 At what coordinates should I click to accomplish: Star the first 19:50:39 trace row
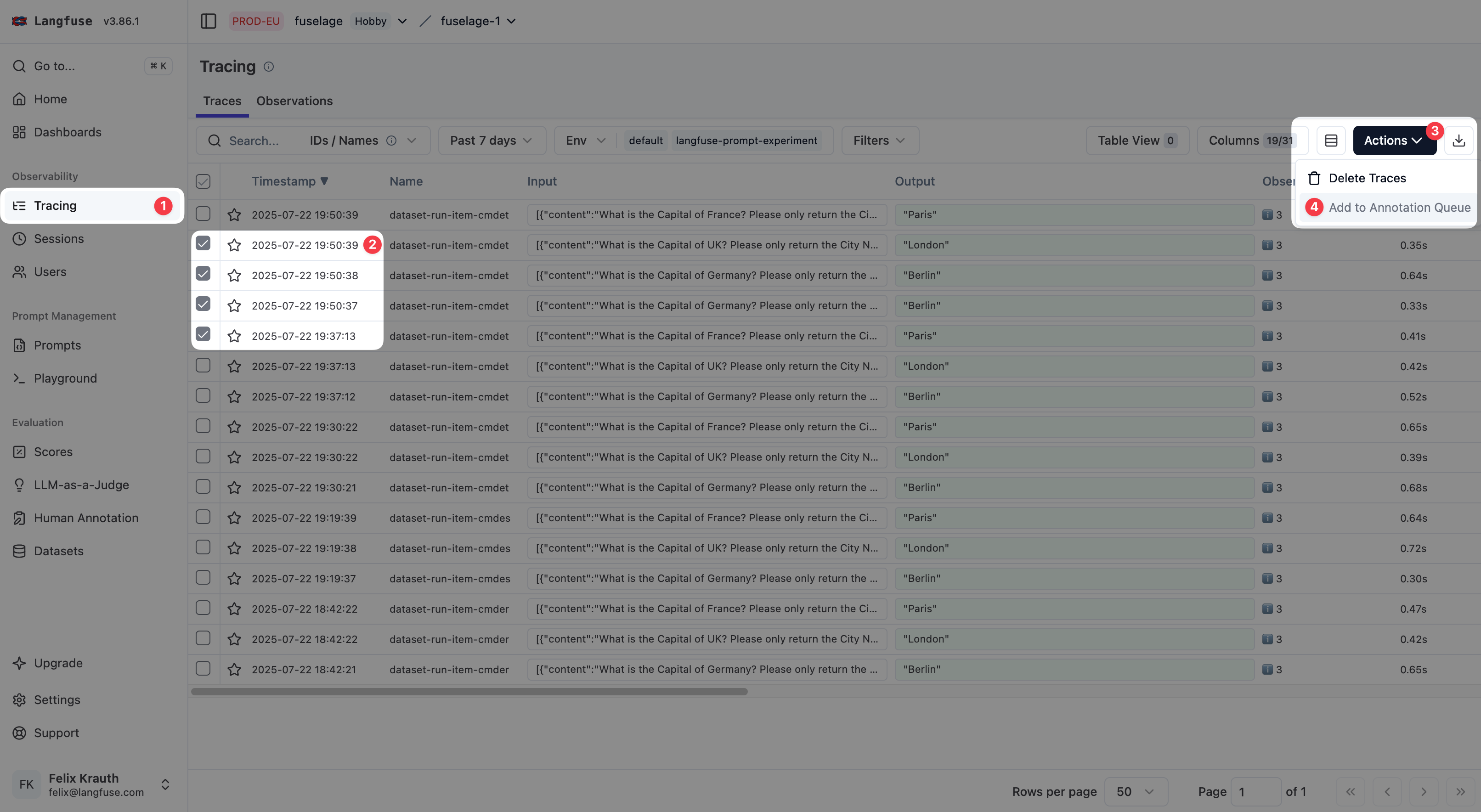click(x=234, y=215)
